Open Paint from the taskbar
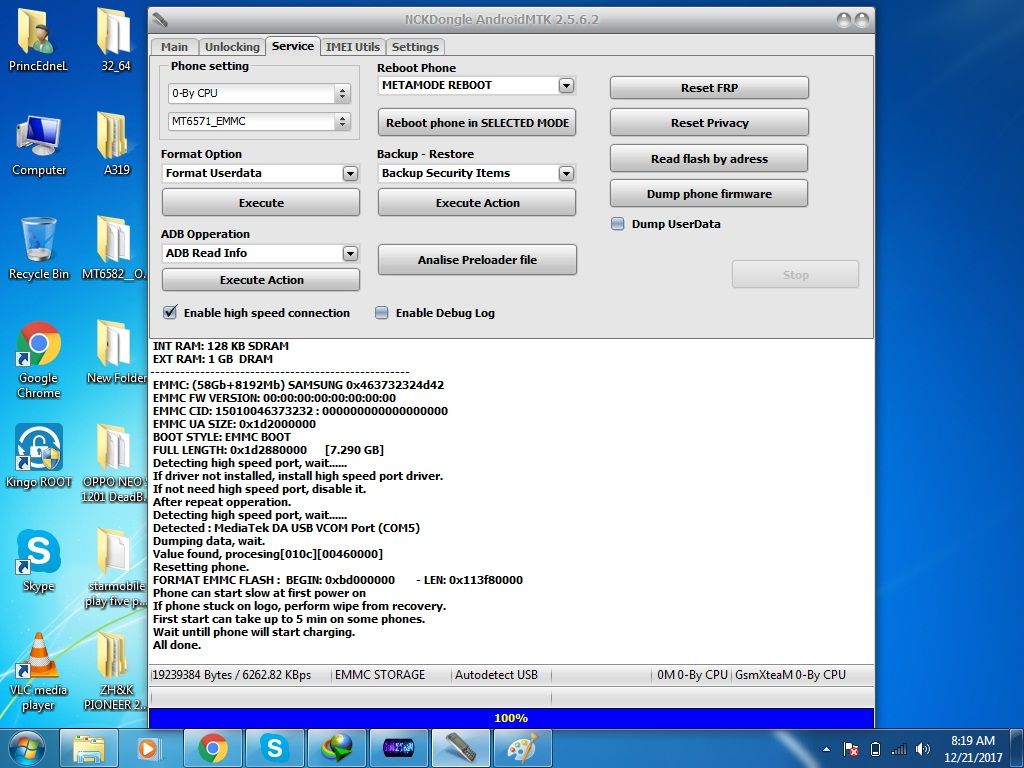This screenshot has height=768, width=1024. (x=523, y=748)
